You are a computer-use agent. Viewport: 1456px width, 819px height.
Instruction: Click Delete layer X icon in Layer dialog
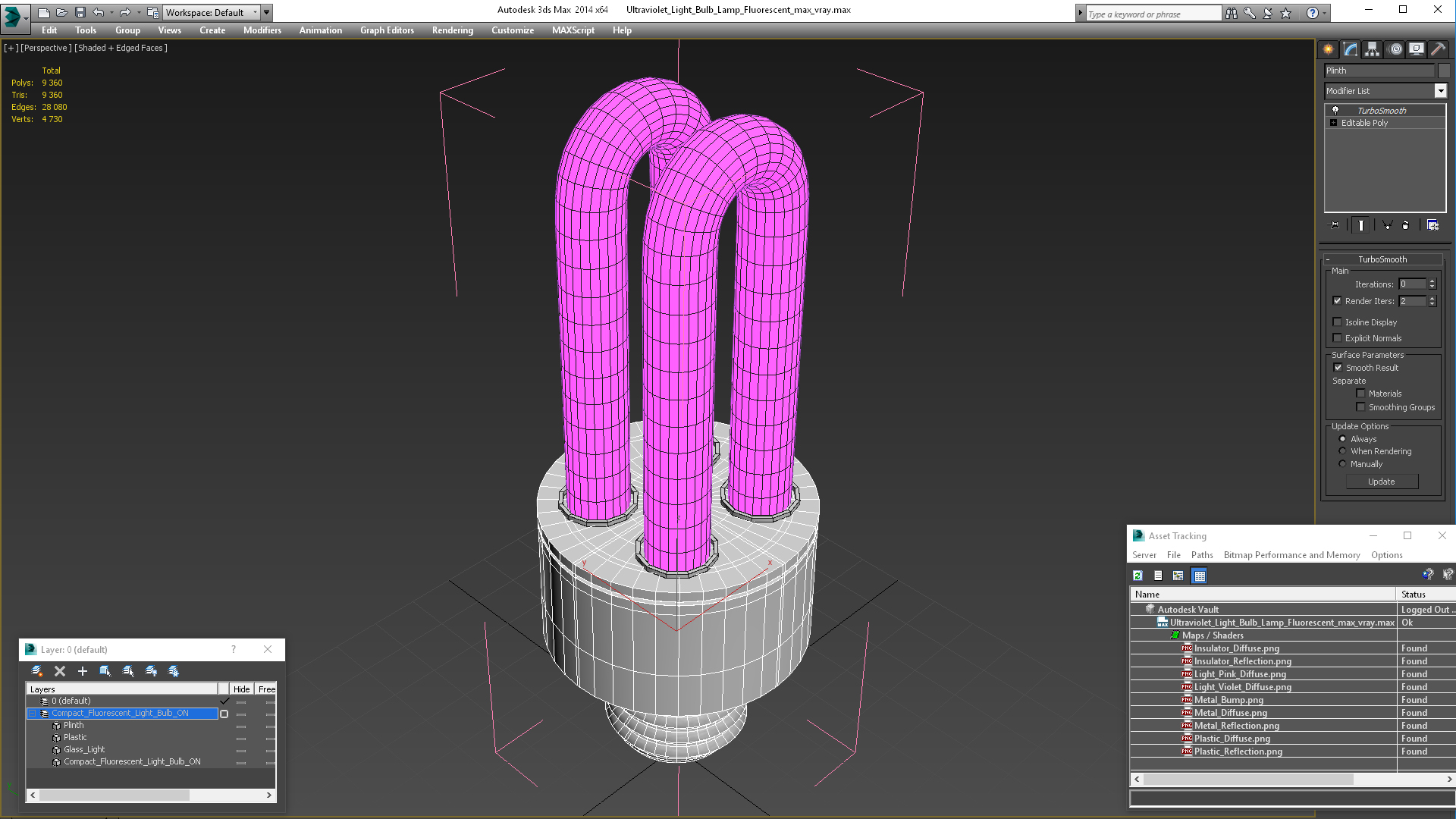60,671
